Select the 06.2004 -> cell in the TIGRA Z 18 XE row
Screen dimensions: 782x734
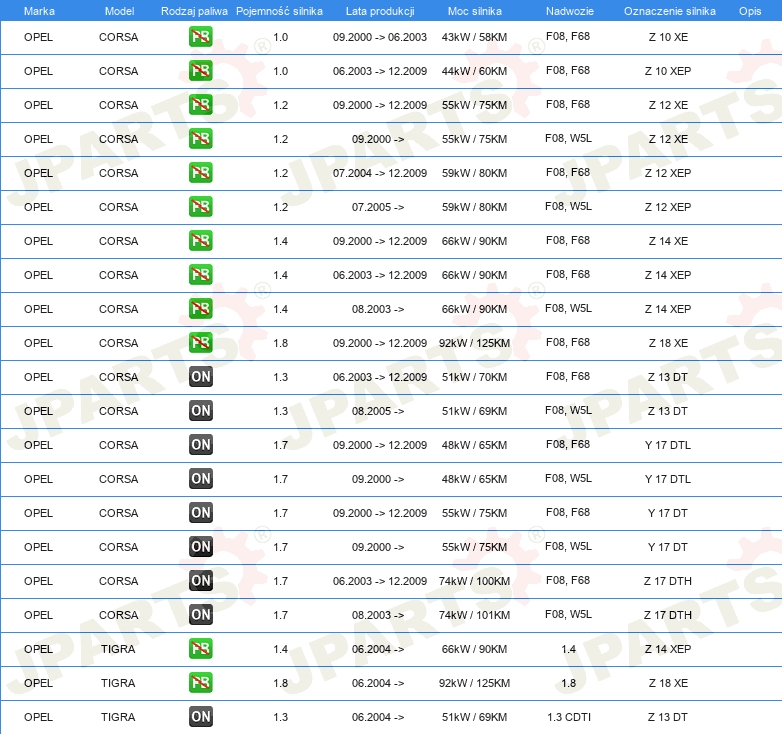378,683
